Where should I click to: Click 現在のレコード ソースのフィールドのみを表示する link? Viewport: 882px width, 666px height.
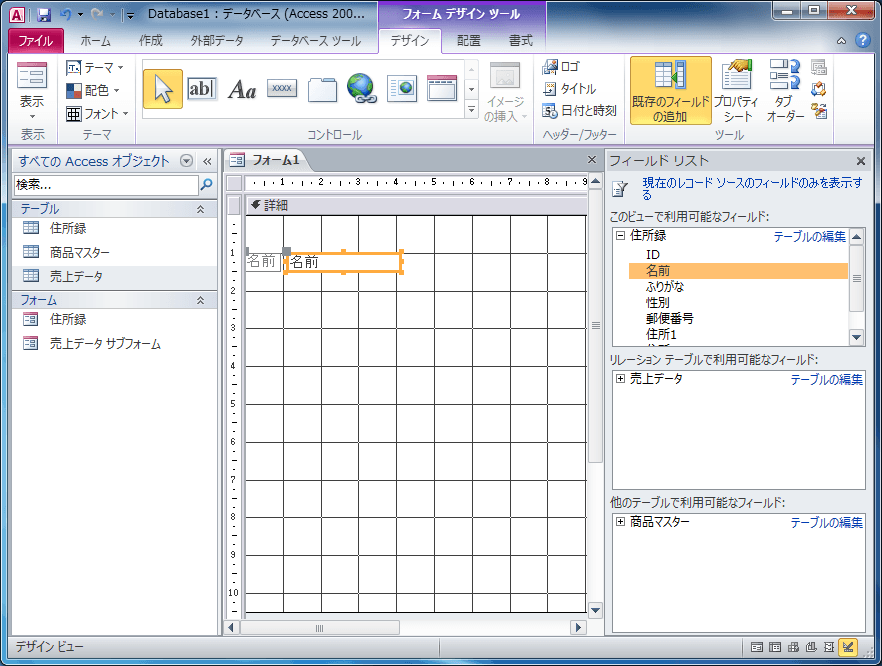(752, 188)
